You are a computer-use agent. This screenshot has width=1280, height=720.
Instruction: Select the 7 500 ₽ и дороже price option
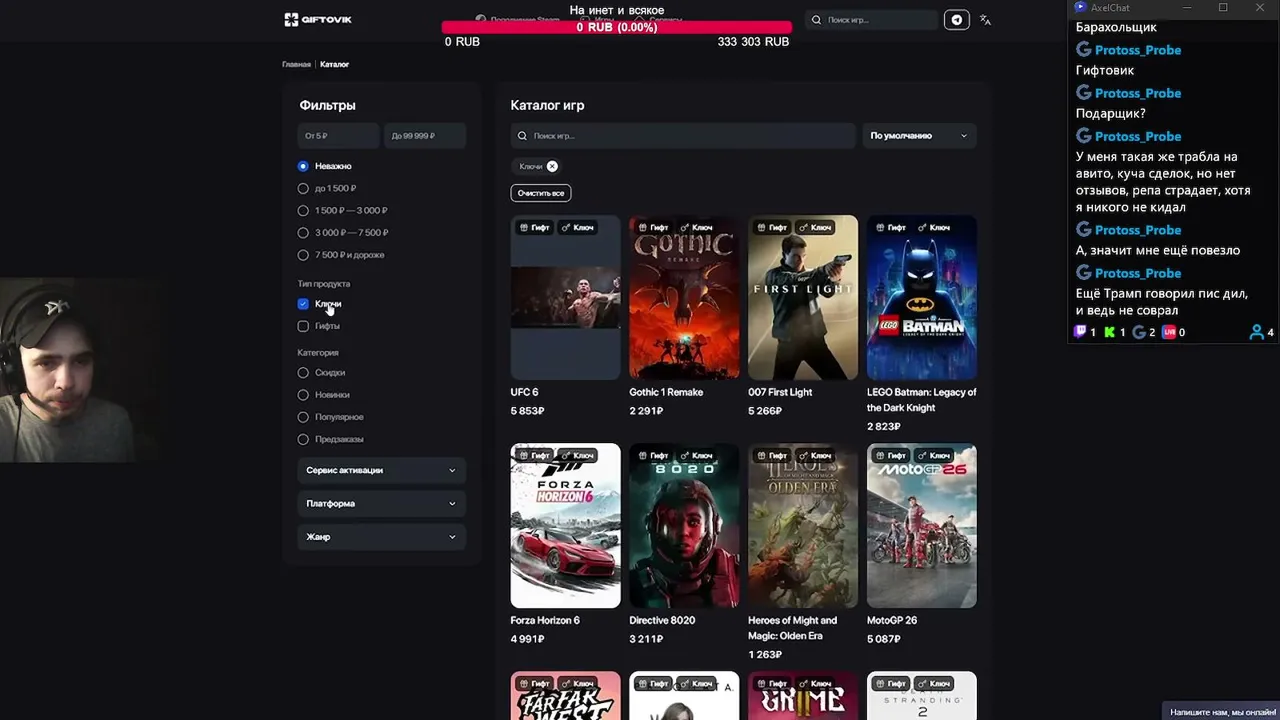pyautogui.click(x=303, y=254)
